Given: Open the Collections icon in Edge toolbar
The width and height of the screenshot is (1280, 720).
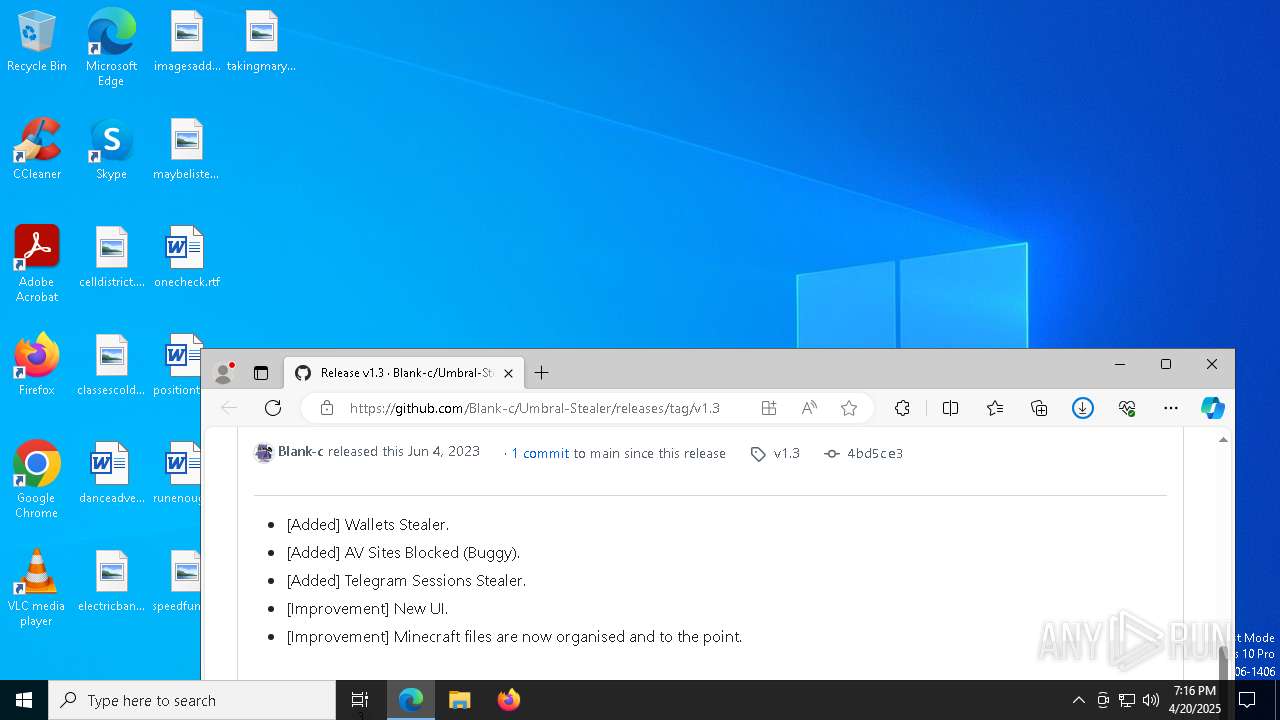Looking at the screenshot, I should point(1039,408).
